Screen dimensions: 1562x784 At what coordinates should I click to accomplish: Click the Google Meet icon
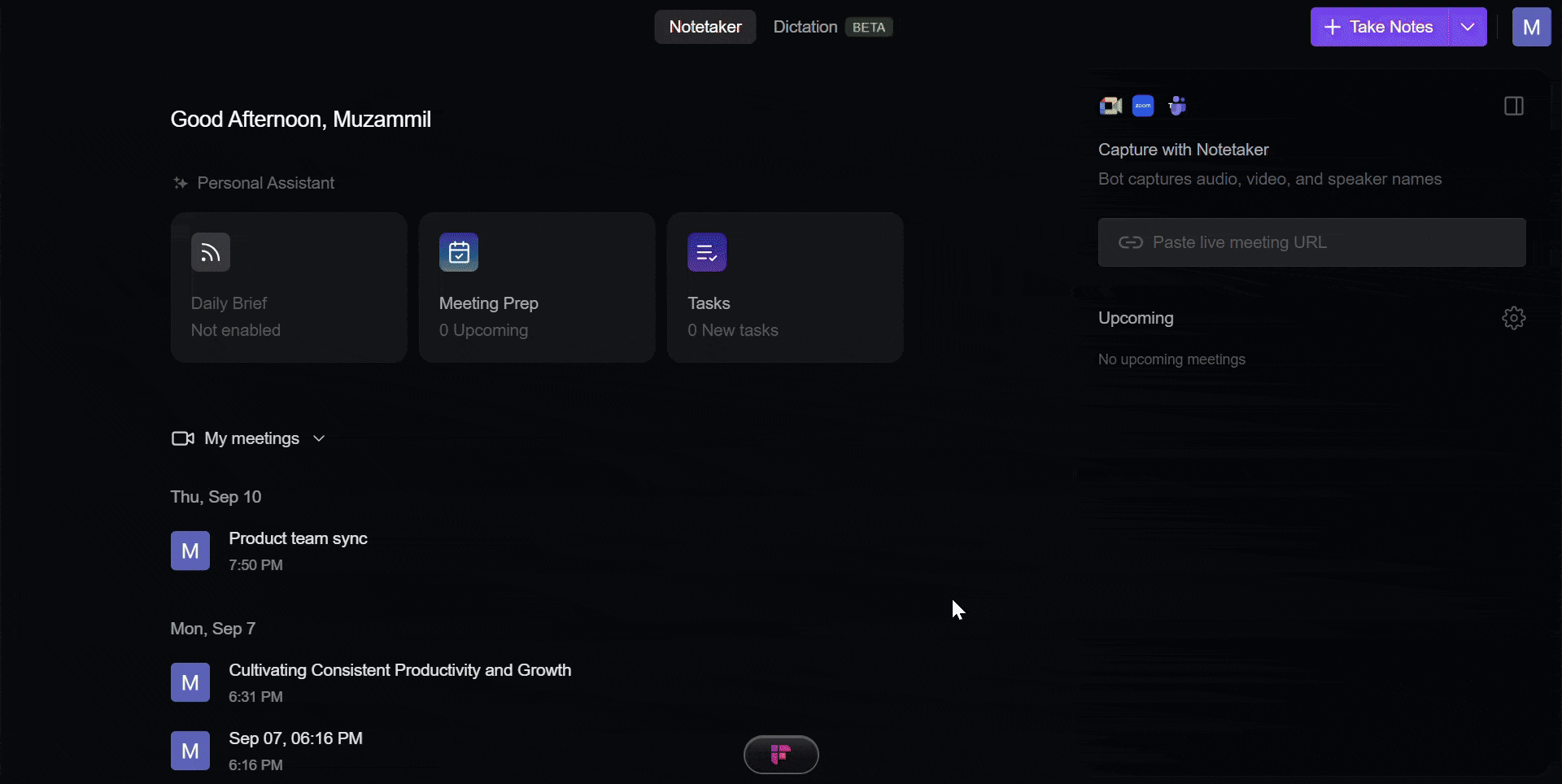1110,106
